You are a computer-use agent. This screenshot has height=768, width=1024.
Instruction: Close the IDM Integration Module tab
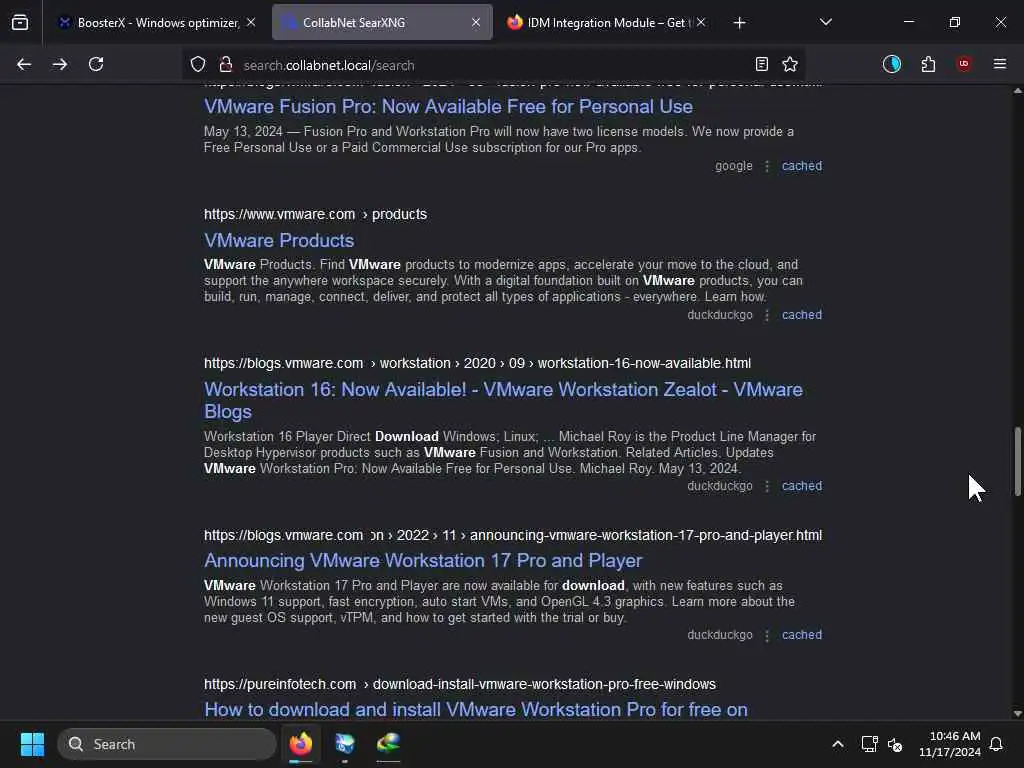pos(701,22)
